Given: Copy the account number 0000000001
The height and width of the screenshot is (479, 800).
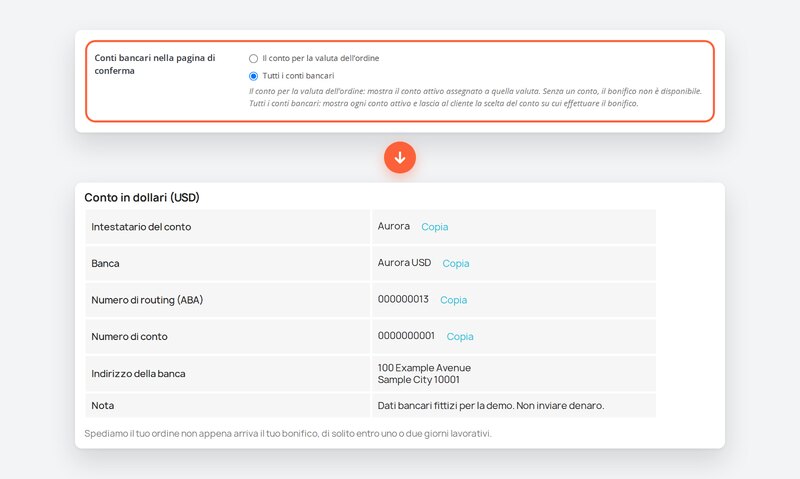Looking at the screenshot, I should point(460,337).
